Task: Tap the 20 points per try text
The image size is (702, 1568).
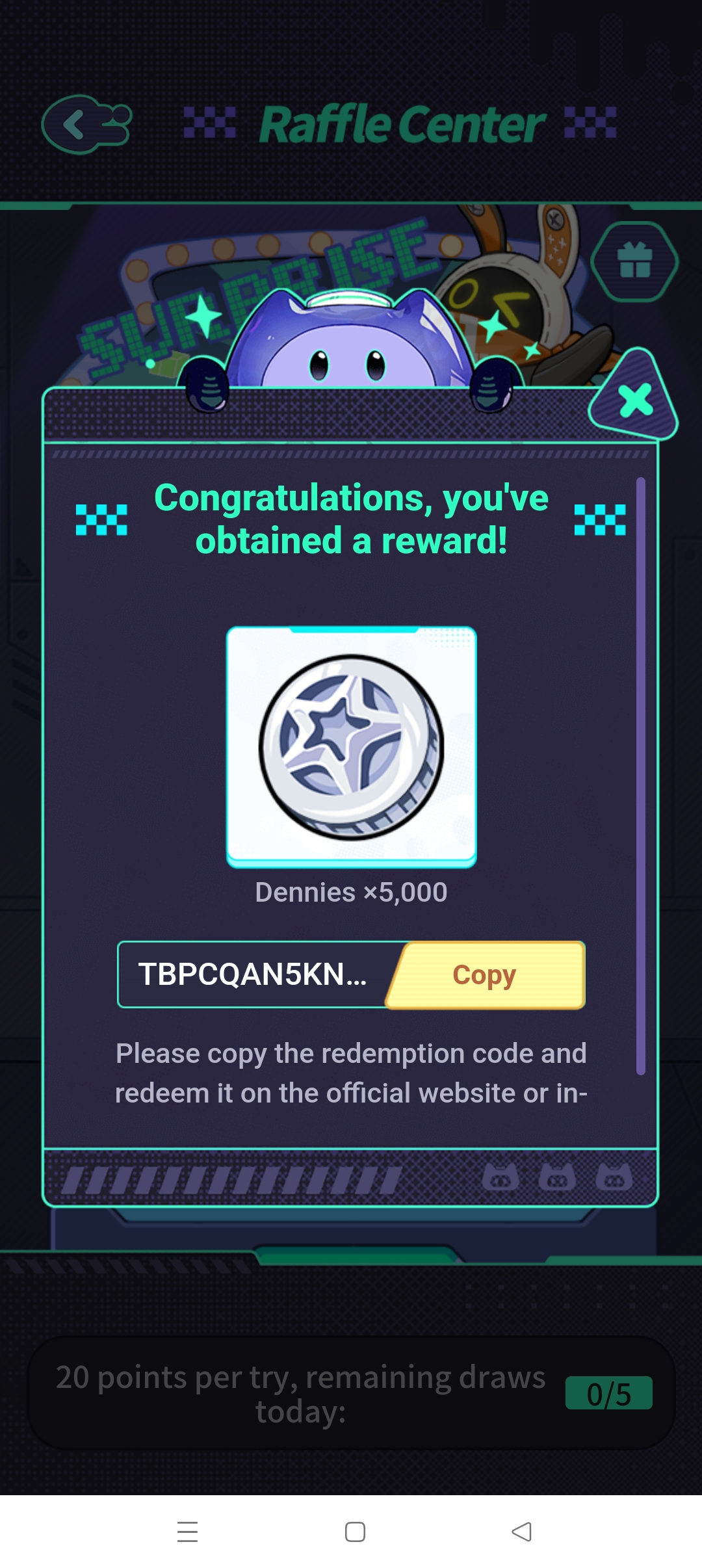Action: click(300, 1394)
